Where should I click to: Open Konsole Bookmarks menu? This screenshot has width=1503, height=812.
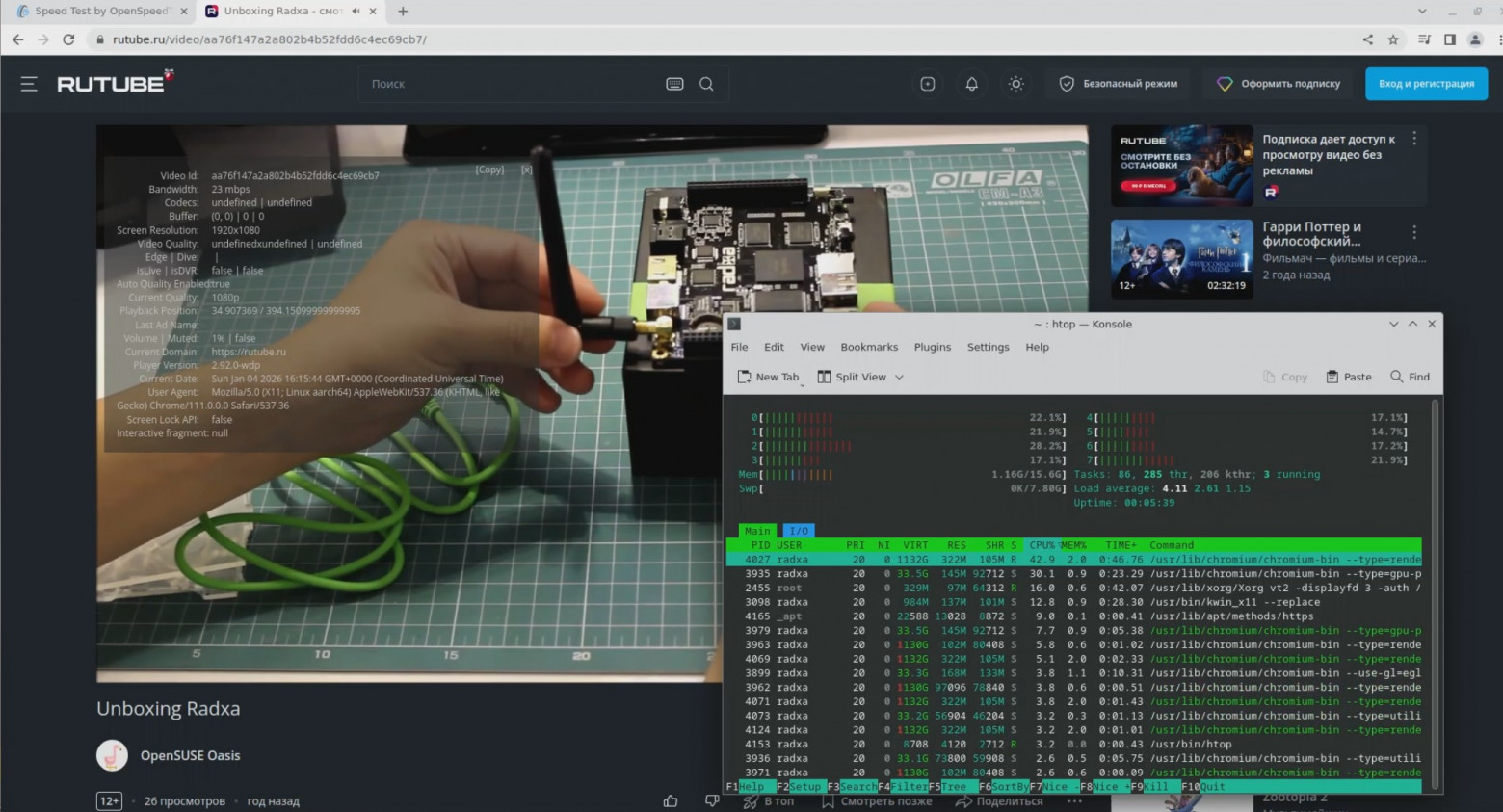pyautogui.click(x=869, y=347)
